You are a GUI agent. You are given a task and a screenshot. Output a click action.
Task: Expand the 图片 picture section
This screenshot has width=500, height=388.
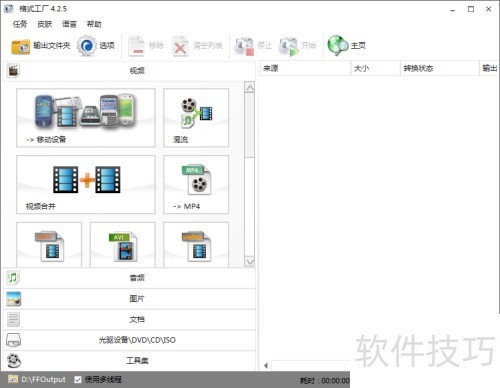tap(129, 299)
